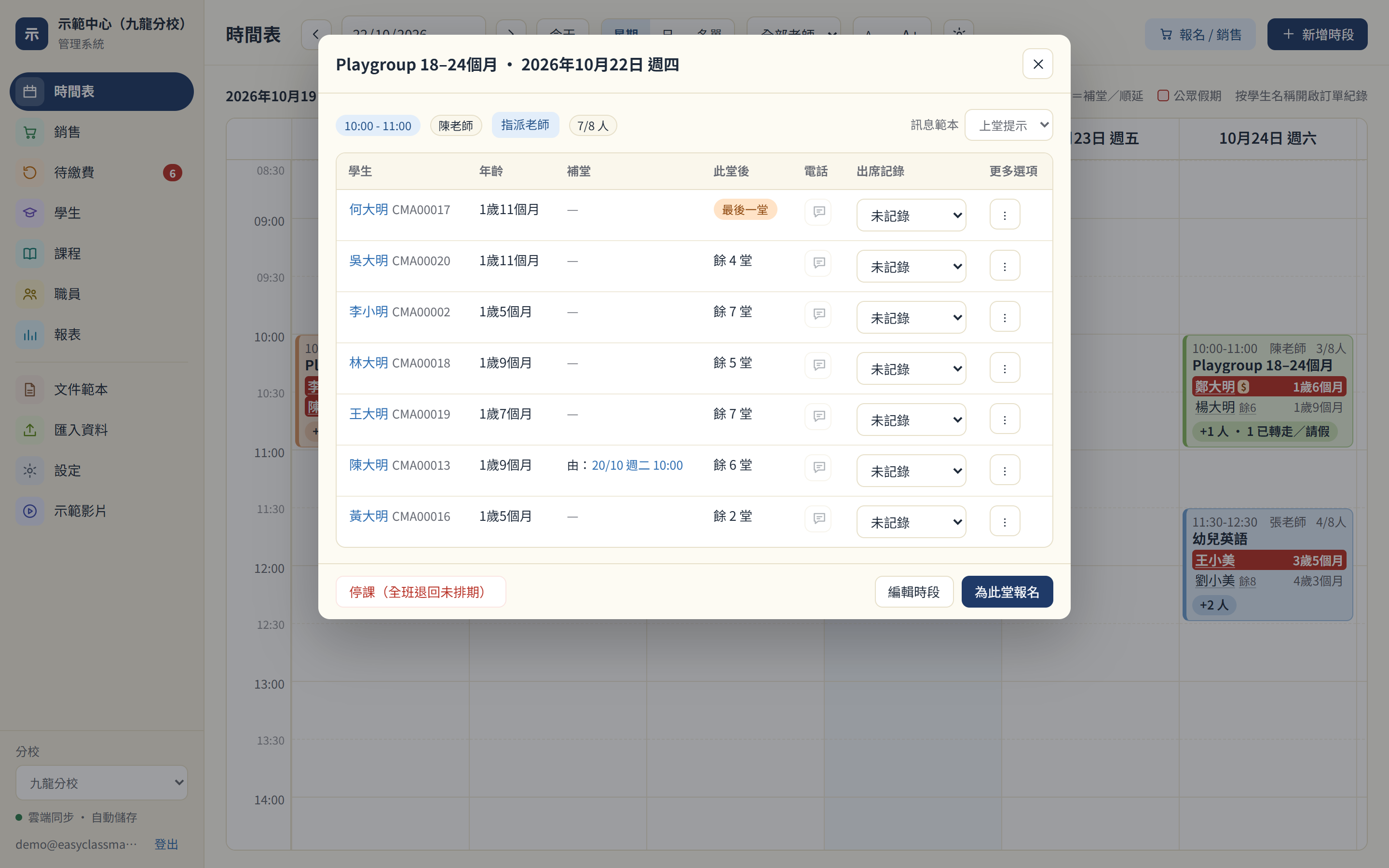The height and width of the screenshot is (868, 1389).
Task: Open 學生 in the sidebar
Action: (x=102, y=213)
